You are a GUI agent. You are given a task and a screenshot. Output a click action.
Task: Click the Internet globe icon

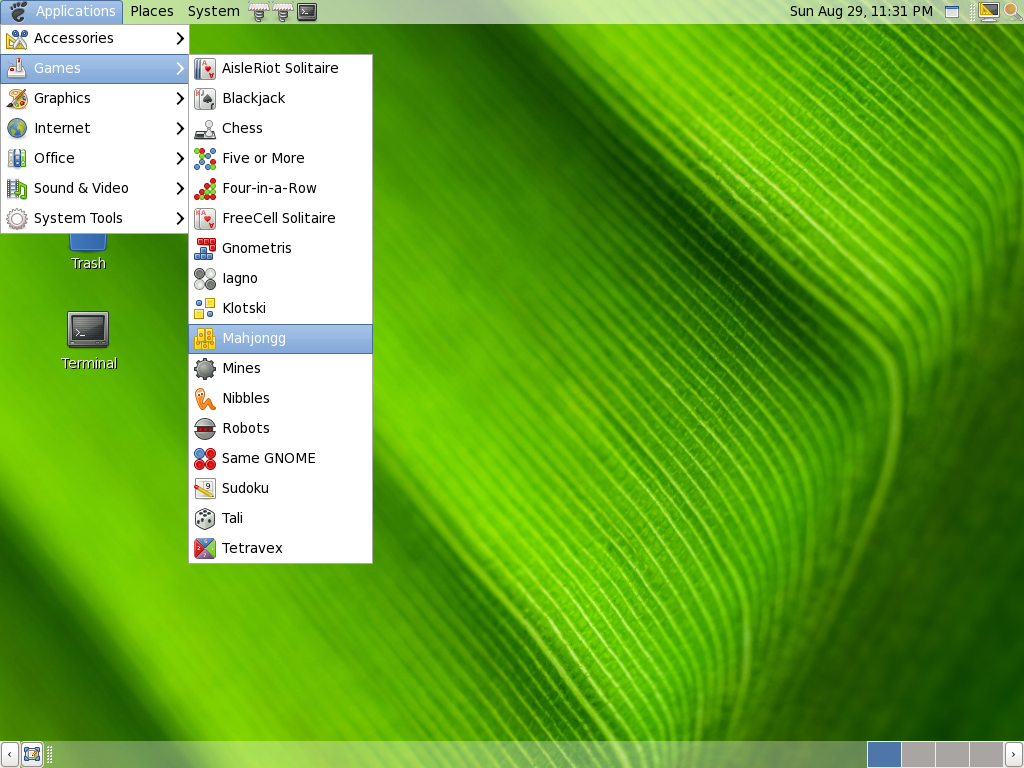tap(17, 129)
